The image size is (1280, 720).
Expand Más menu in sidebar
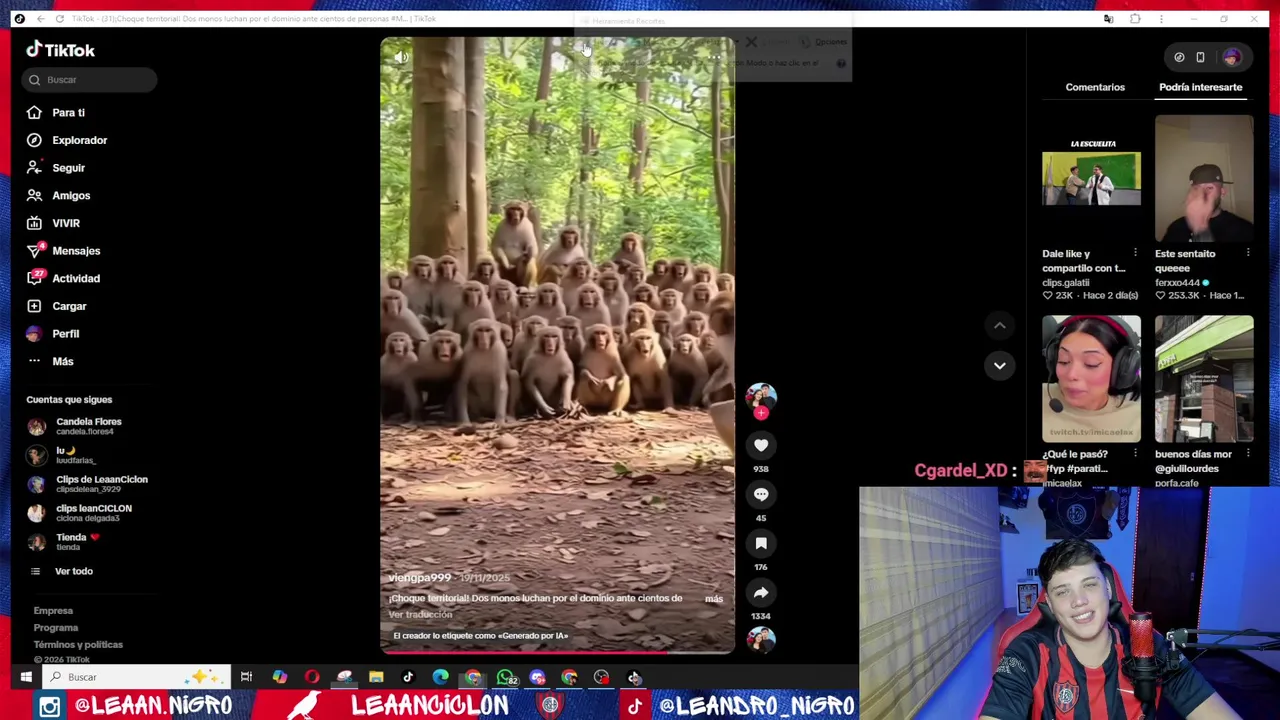50,361
